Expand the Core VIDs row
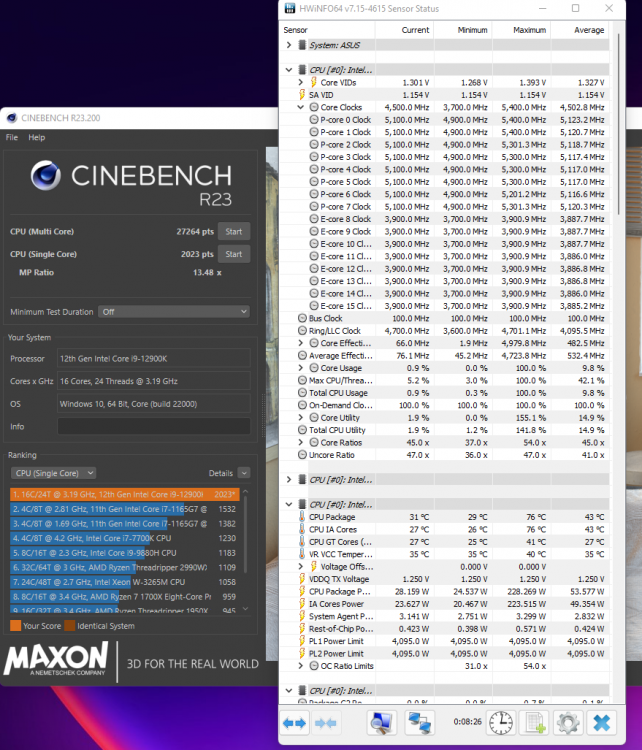Screen dimensions: 642x750 tap(300, 82)
